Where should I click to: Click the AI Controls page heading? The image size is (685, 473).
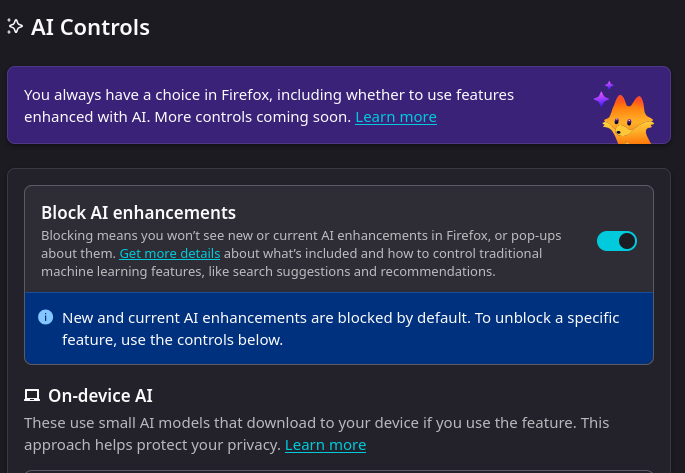click(90, 27)
